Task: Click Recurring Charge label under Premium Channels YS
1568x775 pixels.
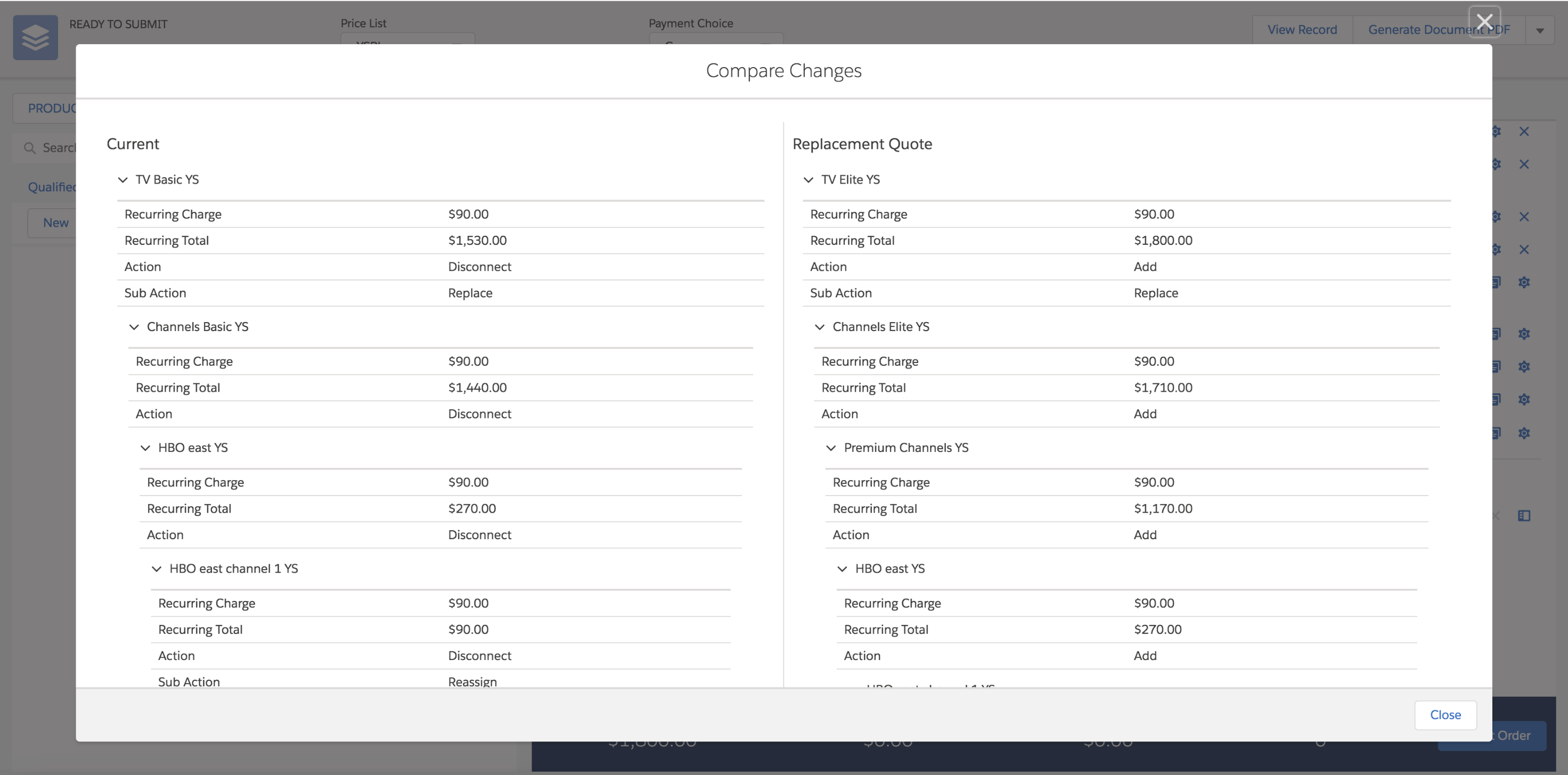Action: 881,482
